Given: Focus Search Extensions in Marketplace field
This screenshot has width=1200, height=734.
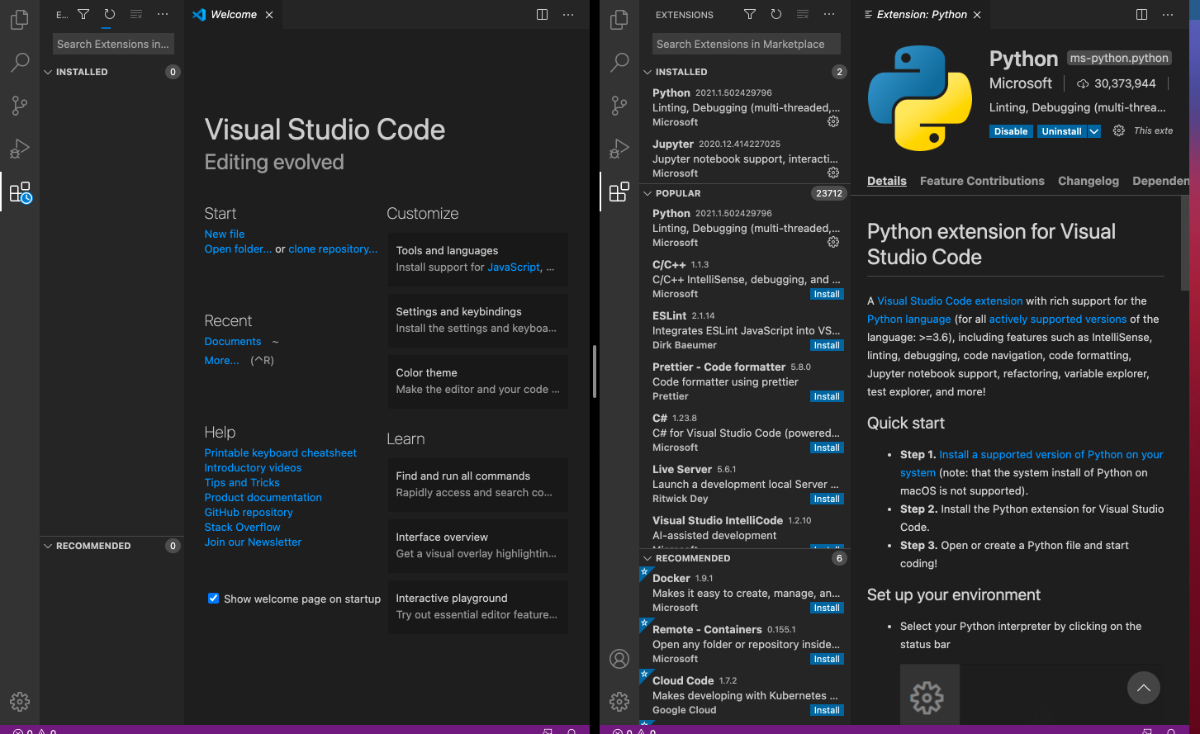Looking at the screenshot, I should 746,44.
